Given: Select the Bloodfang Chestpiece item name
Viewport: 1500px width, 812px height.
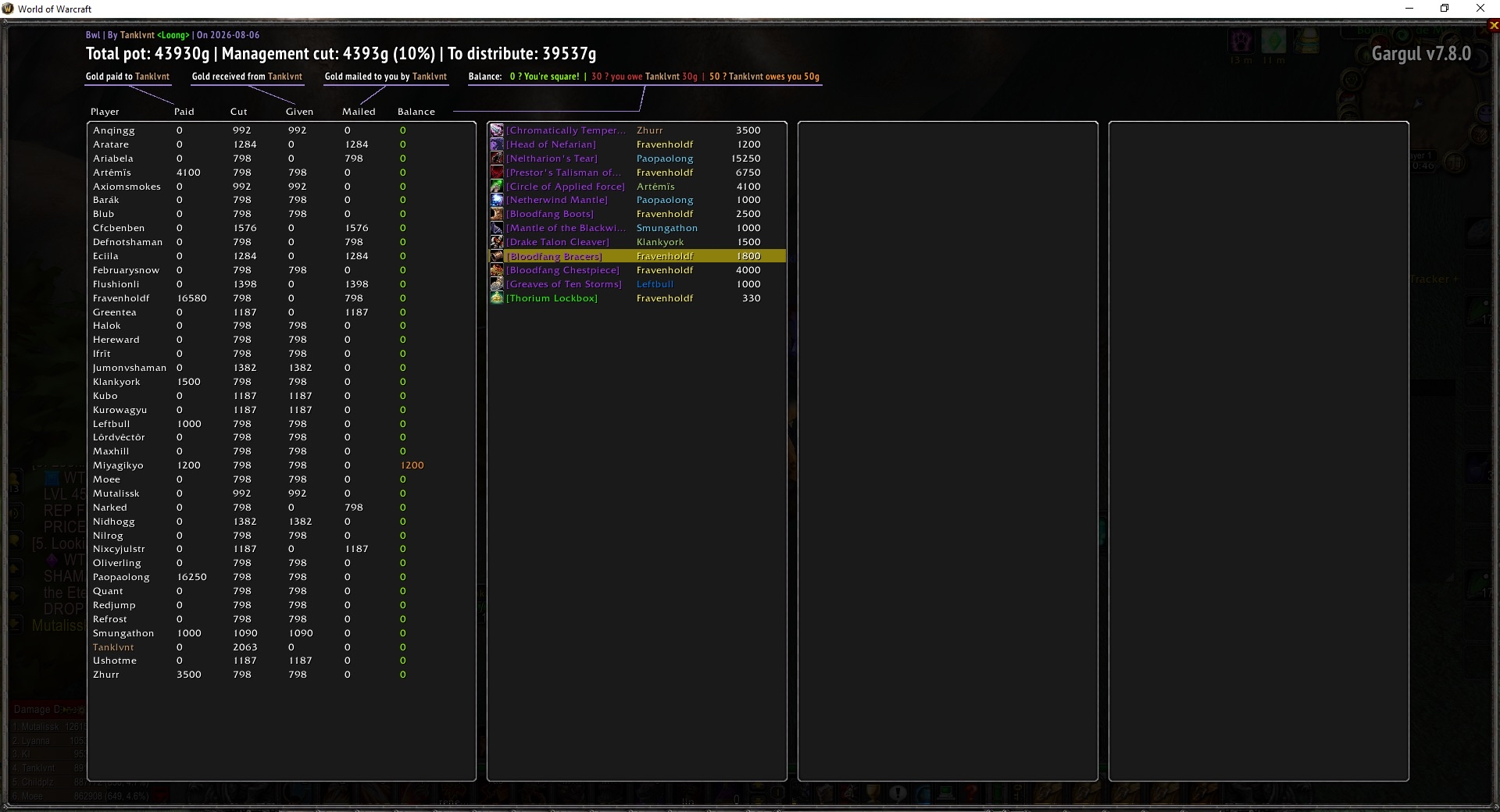Looking at the screenshot, I should tap(562, 270).
